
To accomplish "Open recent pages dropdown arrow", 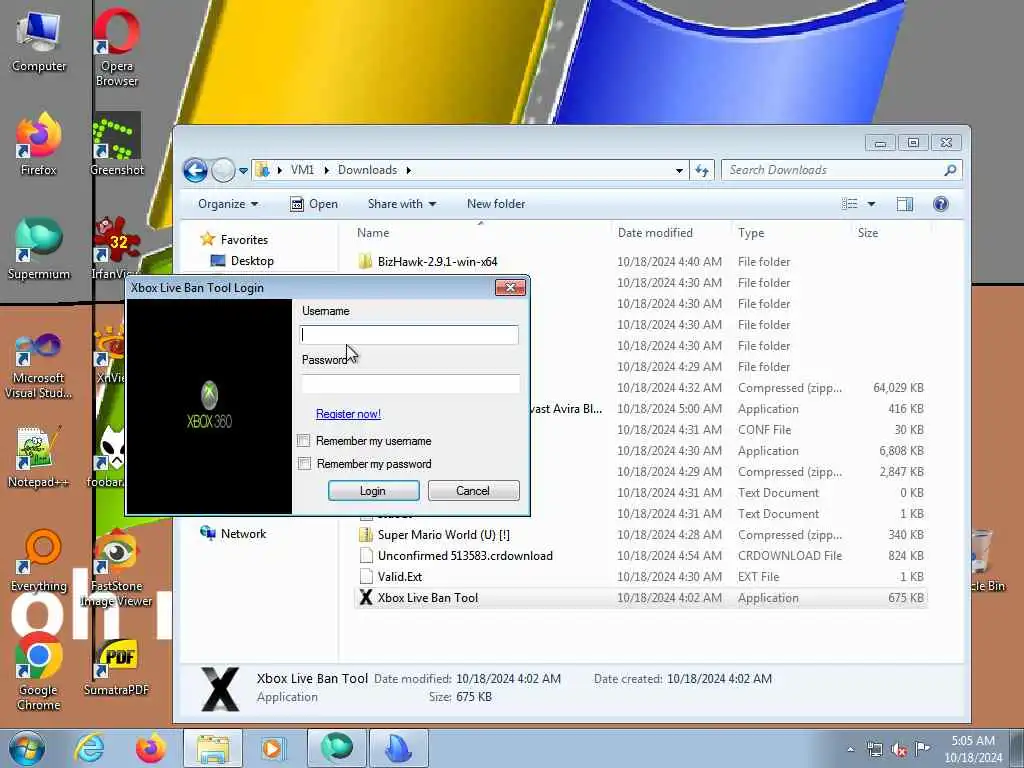I will [x=243, y=171].
